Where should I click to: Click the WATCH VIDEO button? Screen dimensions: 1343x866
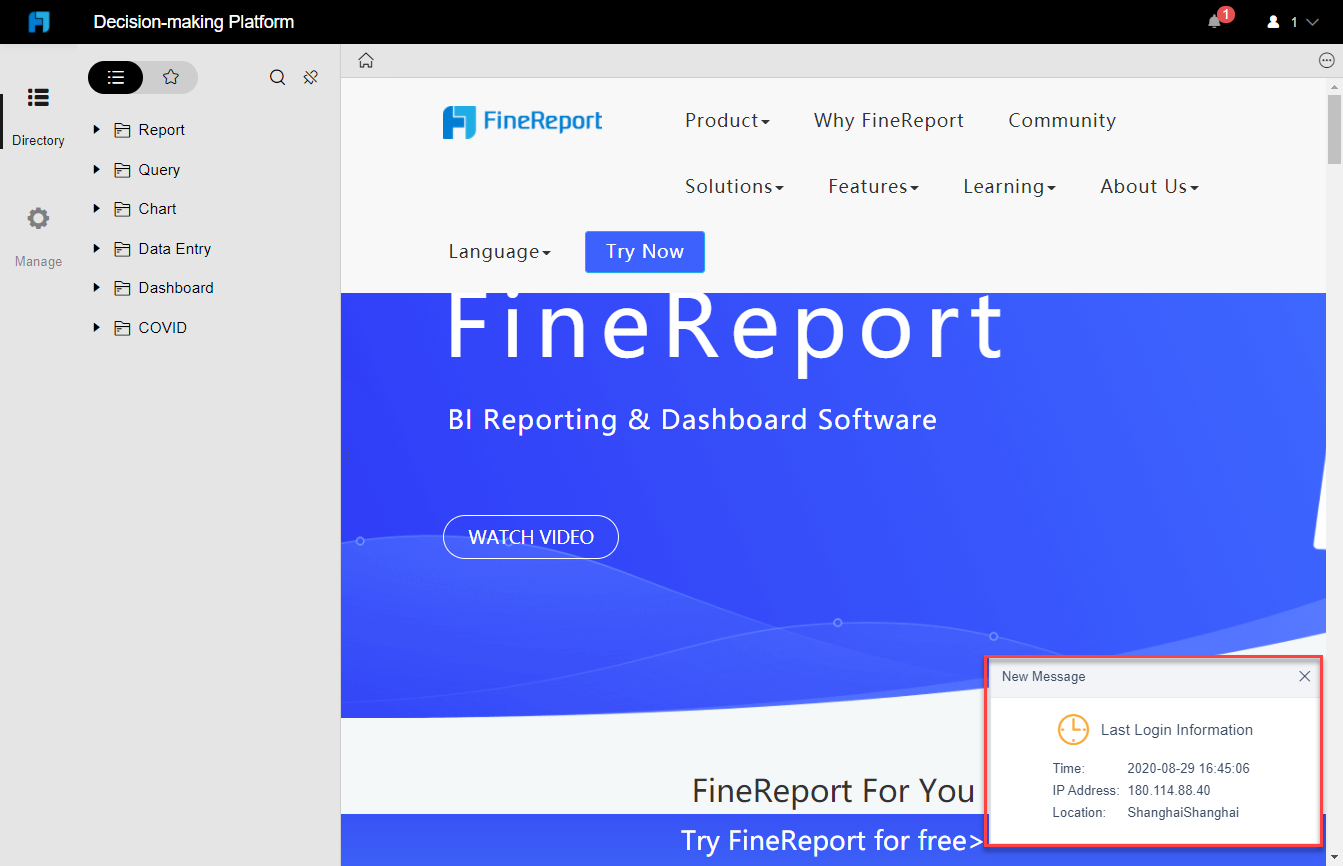click(x=530, y=537)
